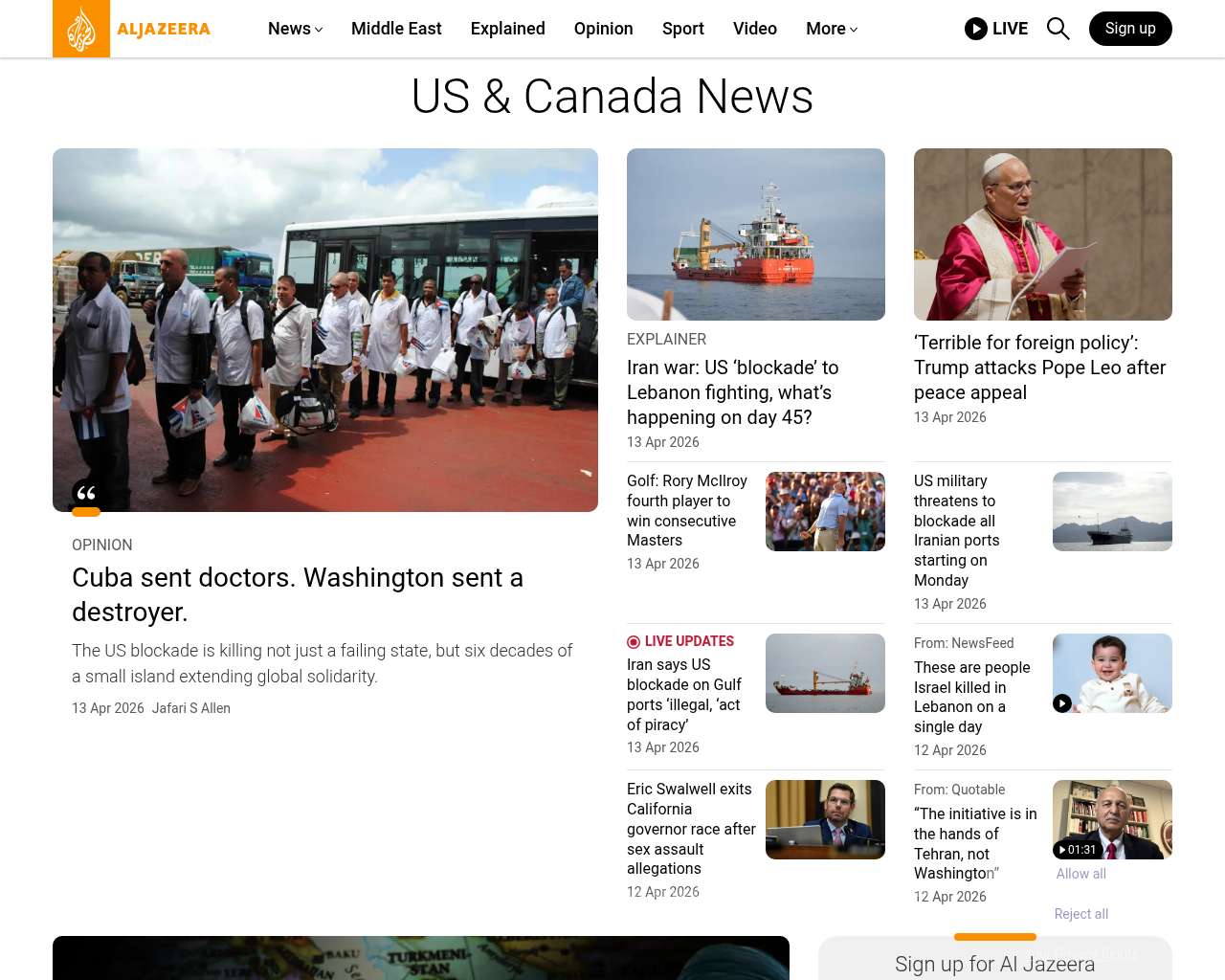Image resolution: width=1225 pixels, height=980 pixels.
Task: Click the 'US & Canada News' heading
Action: pos(612,97)
